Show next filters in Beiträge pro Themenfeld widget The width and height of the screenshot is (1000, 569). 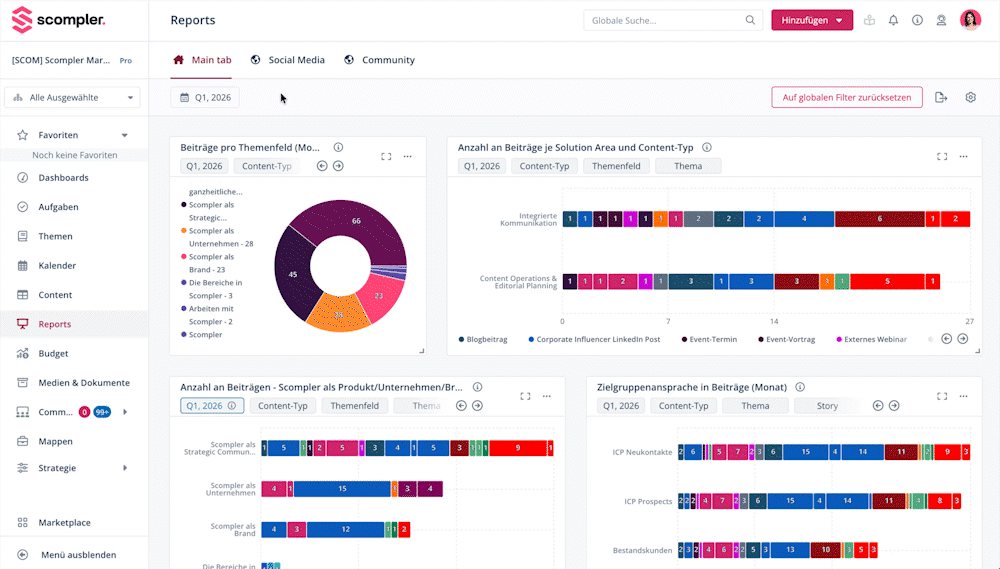coord(339,166)
